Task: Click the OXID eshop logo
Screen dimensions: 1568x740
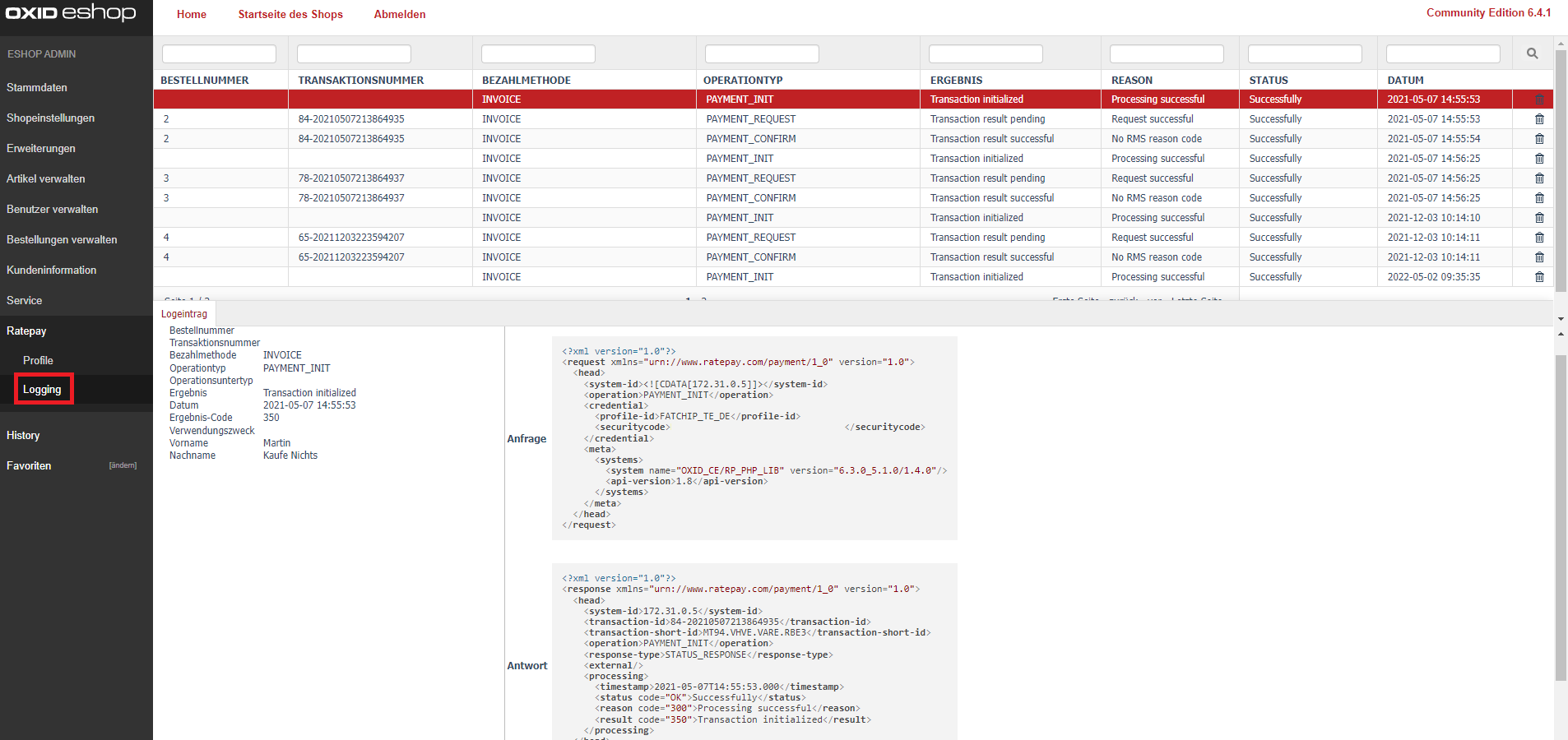Action: [71, 13]
